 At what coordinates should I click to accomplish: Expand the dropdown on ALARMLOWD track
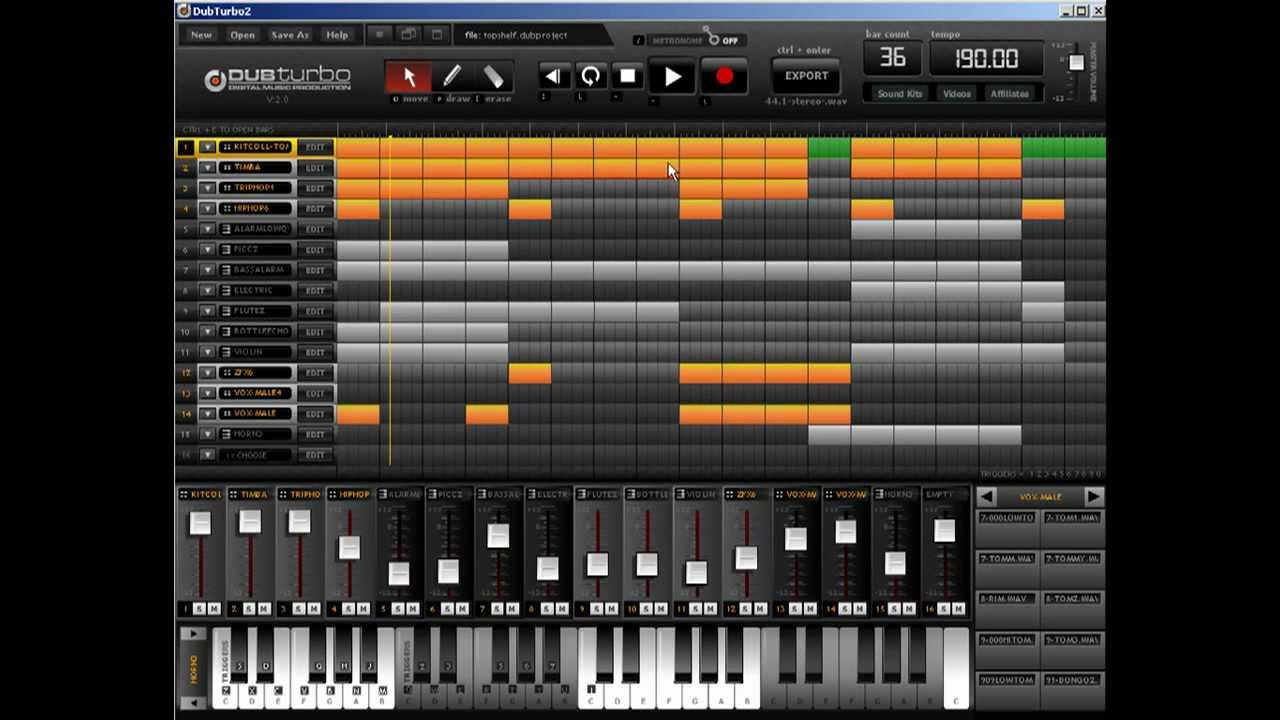[207, 229]
